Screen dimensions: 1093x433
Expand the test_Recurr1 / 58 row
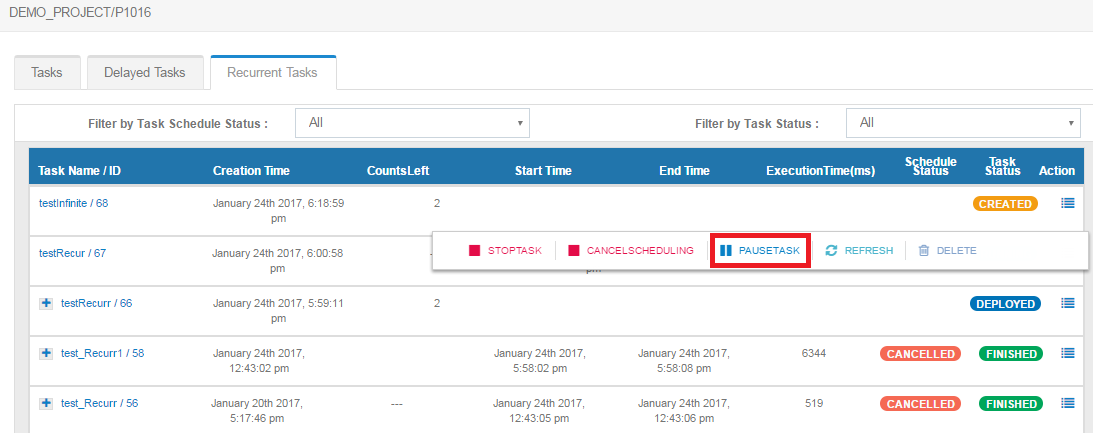click(47, 353)
